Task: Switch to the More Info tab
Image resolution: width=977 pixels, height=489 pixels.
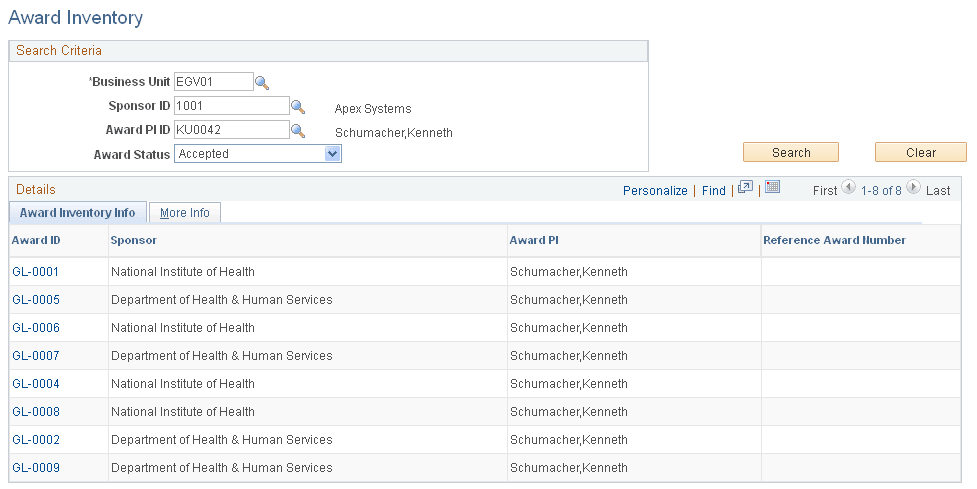Action: (185, 213)
